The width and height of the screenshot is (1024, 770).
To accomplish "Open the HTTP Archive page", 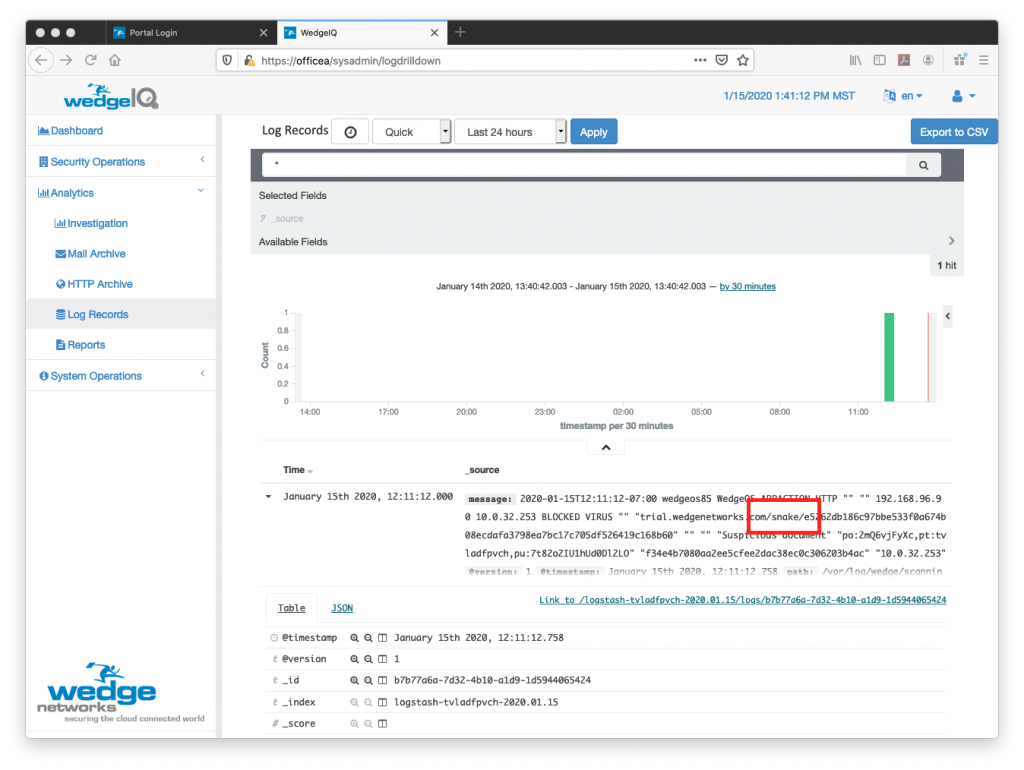I will click(94, 284).
